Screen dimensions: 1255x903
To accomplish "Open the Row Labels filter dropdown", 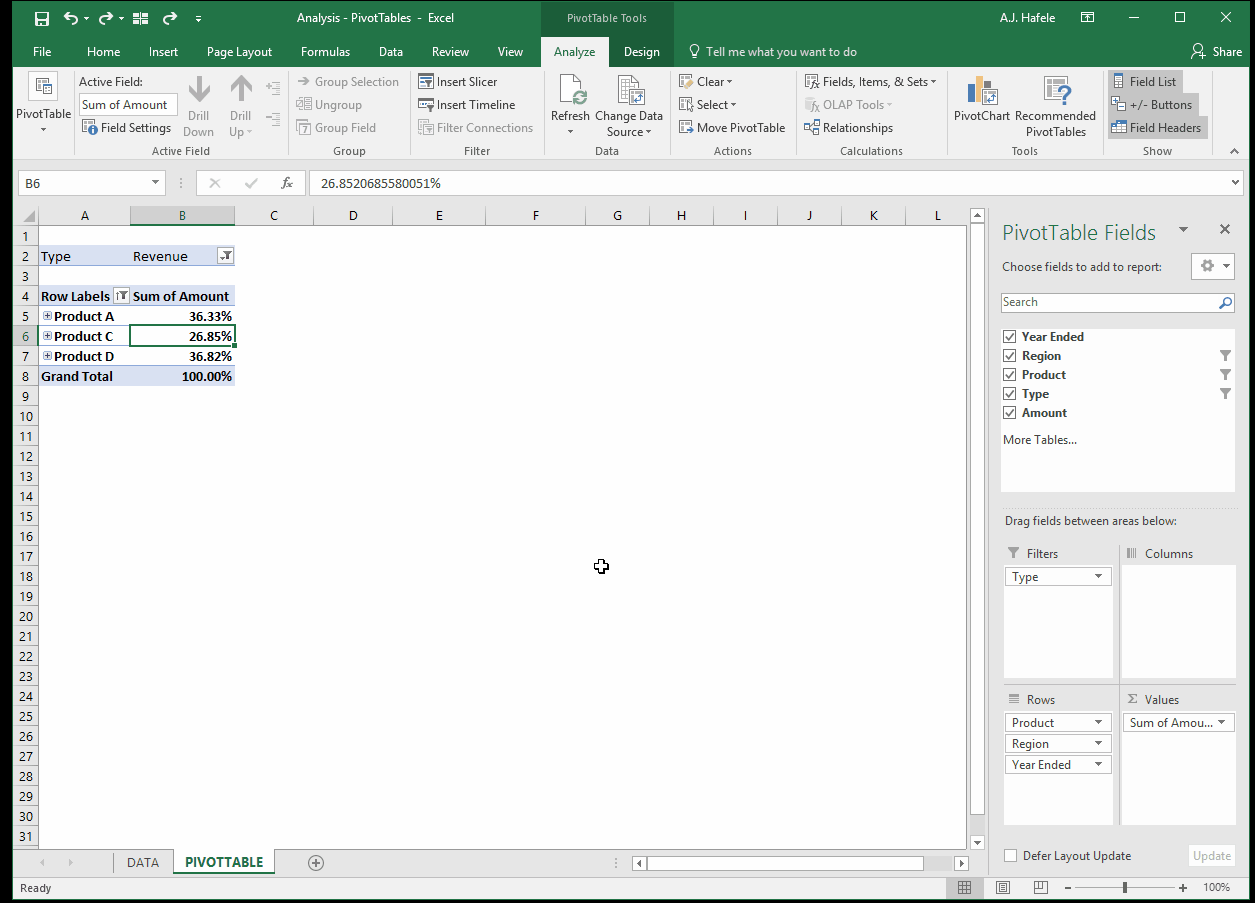I will (x=121, y=296).
